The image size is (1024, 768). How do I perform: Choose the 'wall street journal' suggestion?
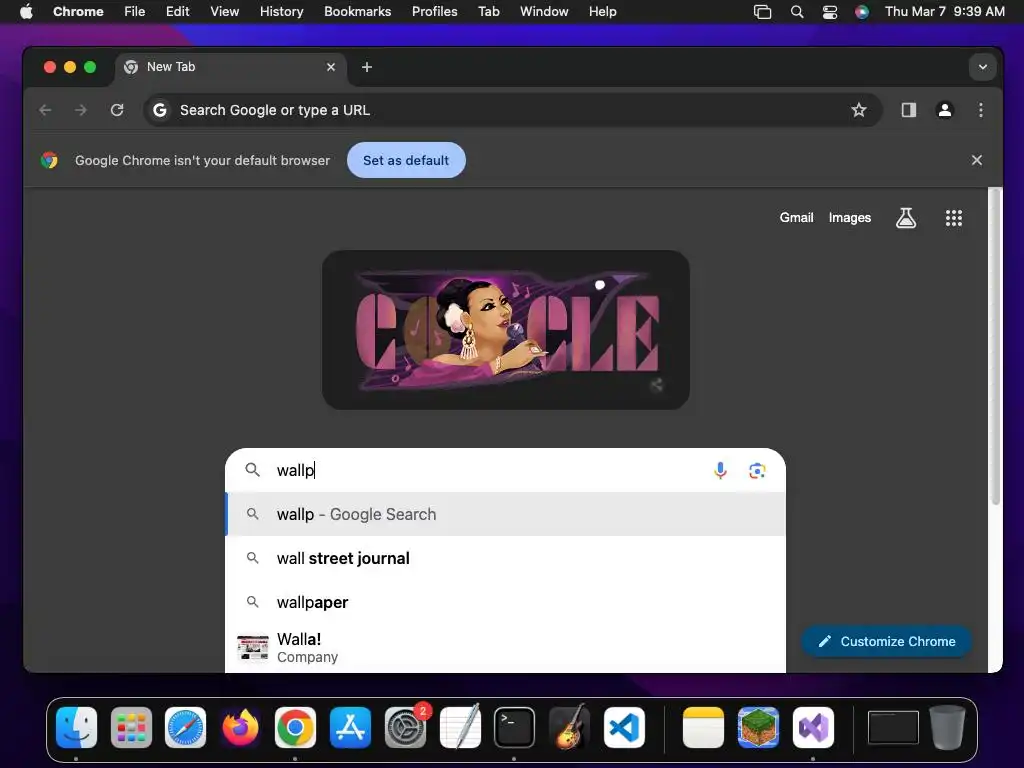point(505,558)
